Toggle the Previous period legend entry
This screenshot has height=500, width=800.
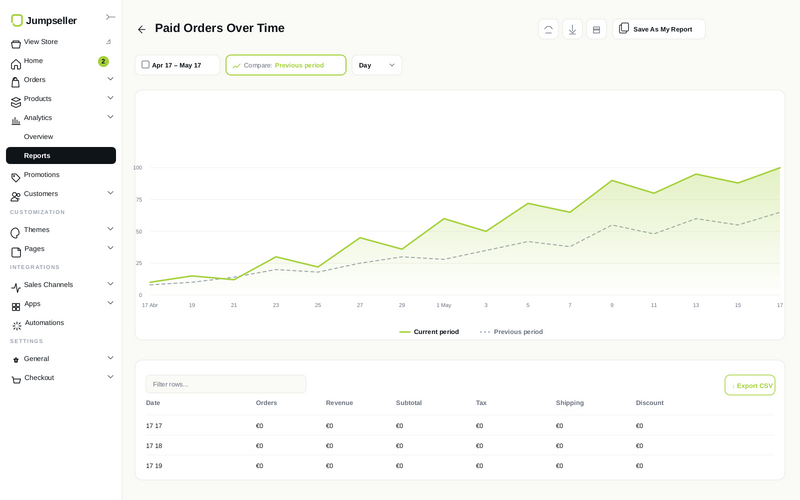[511, 332]
